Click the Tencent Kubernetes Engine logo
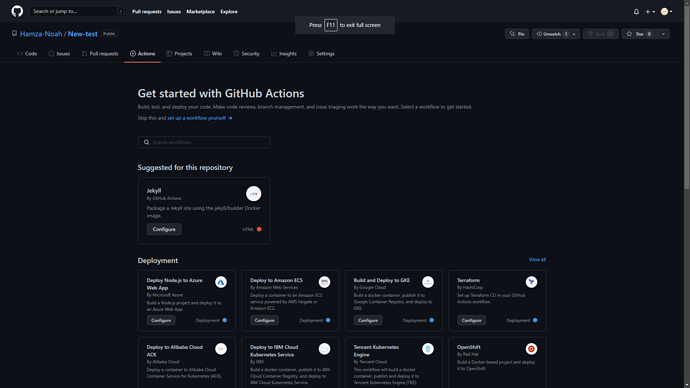This screenshot has width=690, height=388. 428,349
